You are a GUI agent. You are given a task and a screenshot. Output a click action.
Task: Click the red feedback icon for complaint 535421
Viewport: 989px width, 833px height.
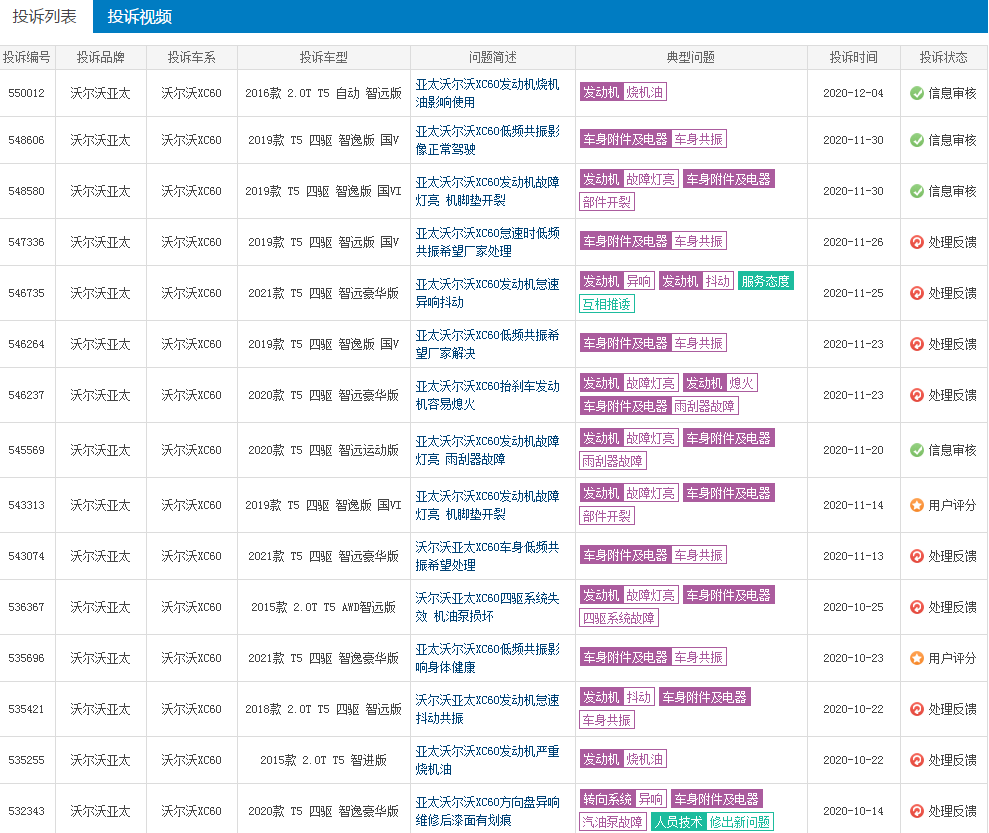pos(917,709)
